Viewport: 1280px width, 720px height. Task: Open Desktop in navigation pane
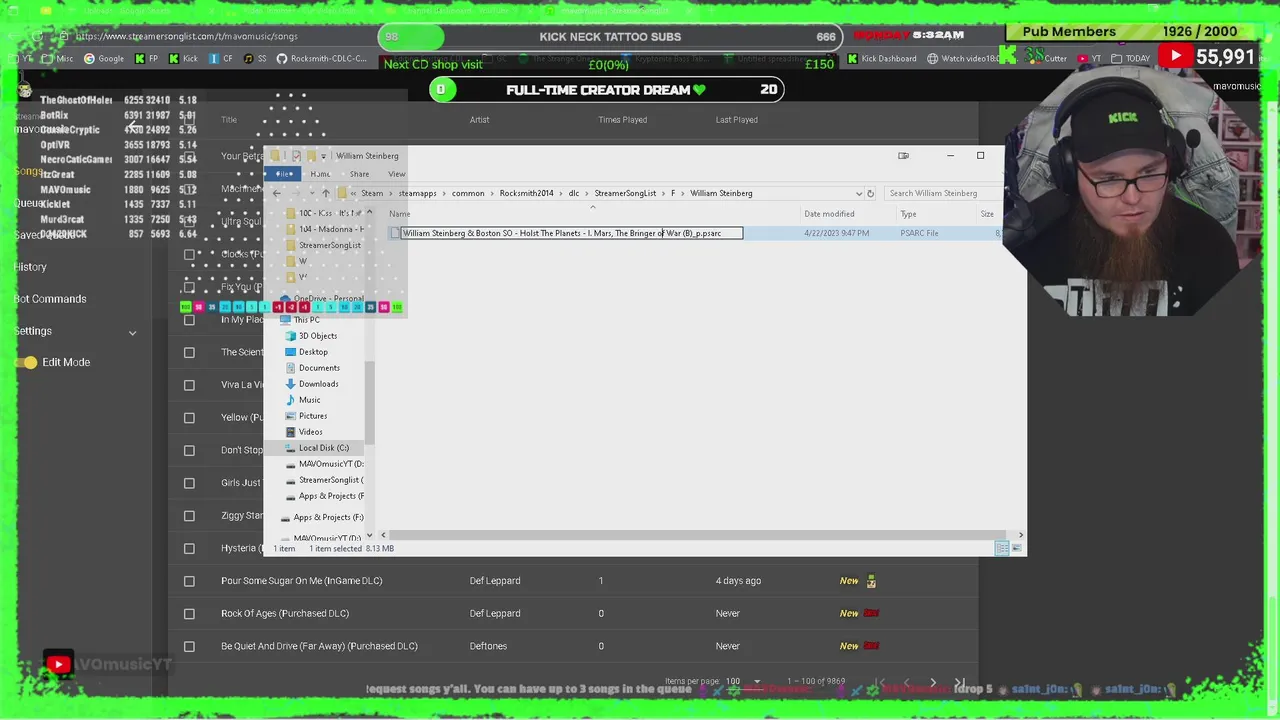click(x=312, y=352)
